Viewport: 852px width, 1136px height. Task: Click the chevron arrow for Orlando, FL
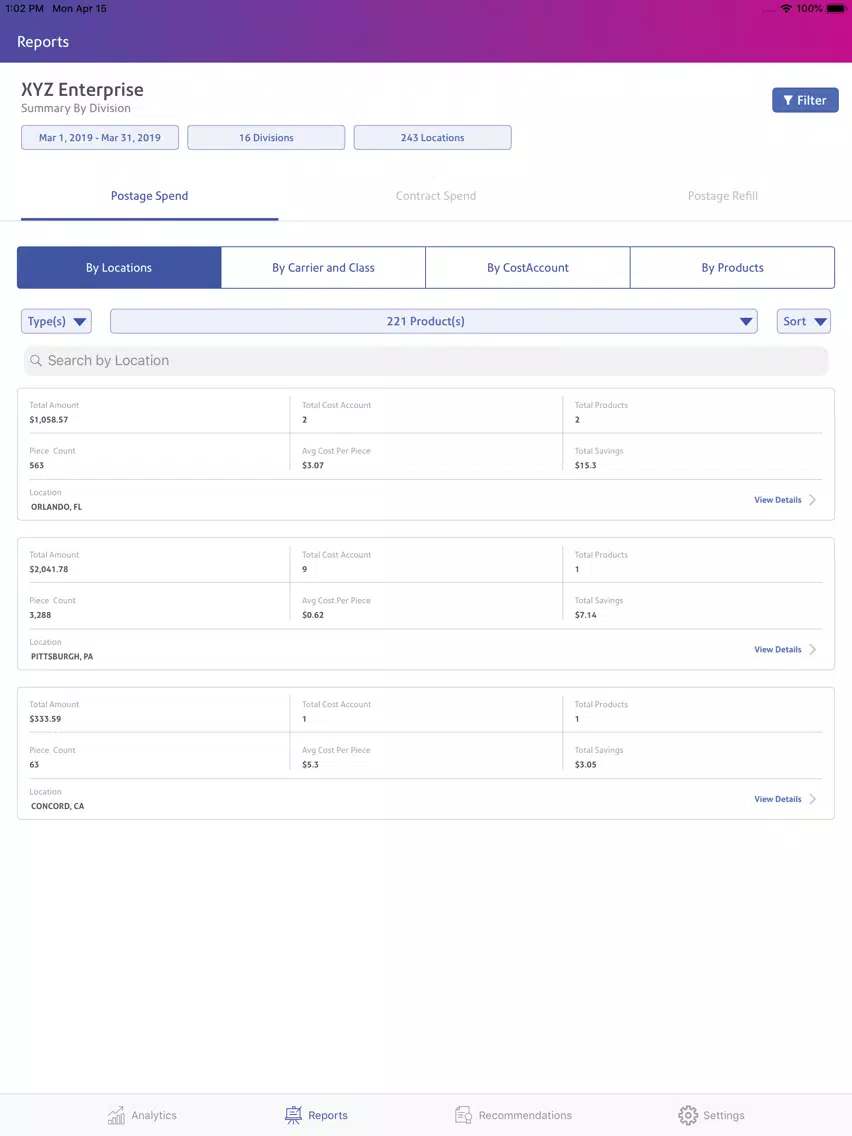pyautogui.click(x=812, y=500)
